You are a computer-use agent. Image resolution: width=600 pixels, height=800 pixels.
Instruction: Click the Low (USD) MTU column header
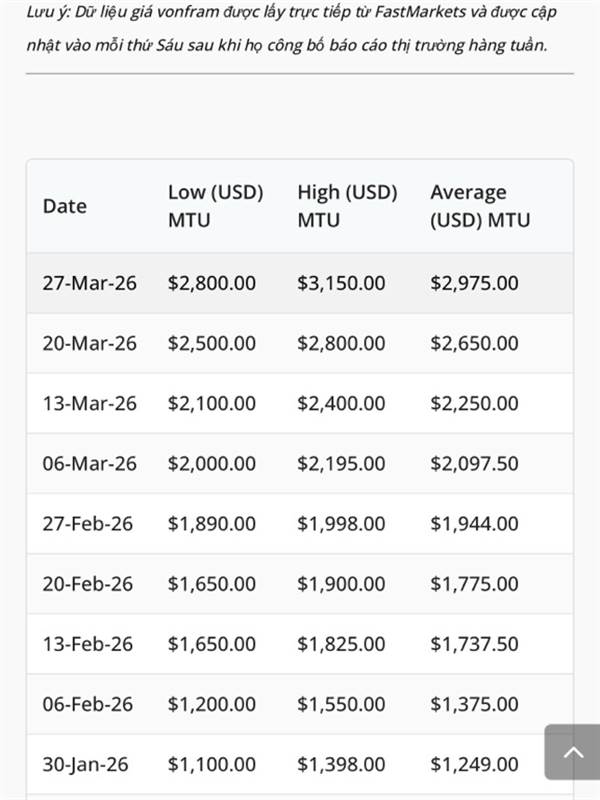pos(215,206)
